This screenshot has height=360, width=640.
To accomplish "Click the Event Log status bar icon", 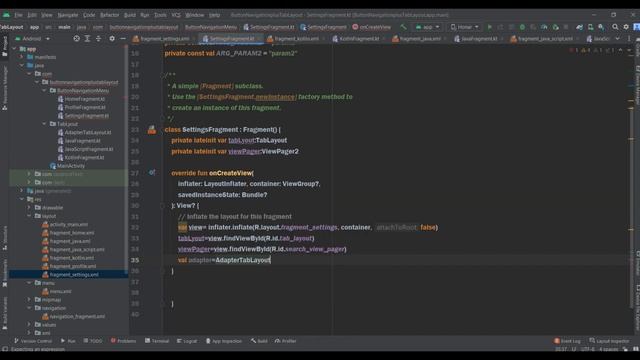I will pos(567,341).
